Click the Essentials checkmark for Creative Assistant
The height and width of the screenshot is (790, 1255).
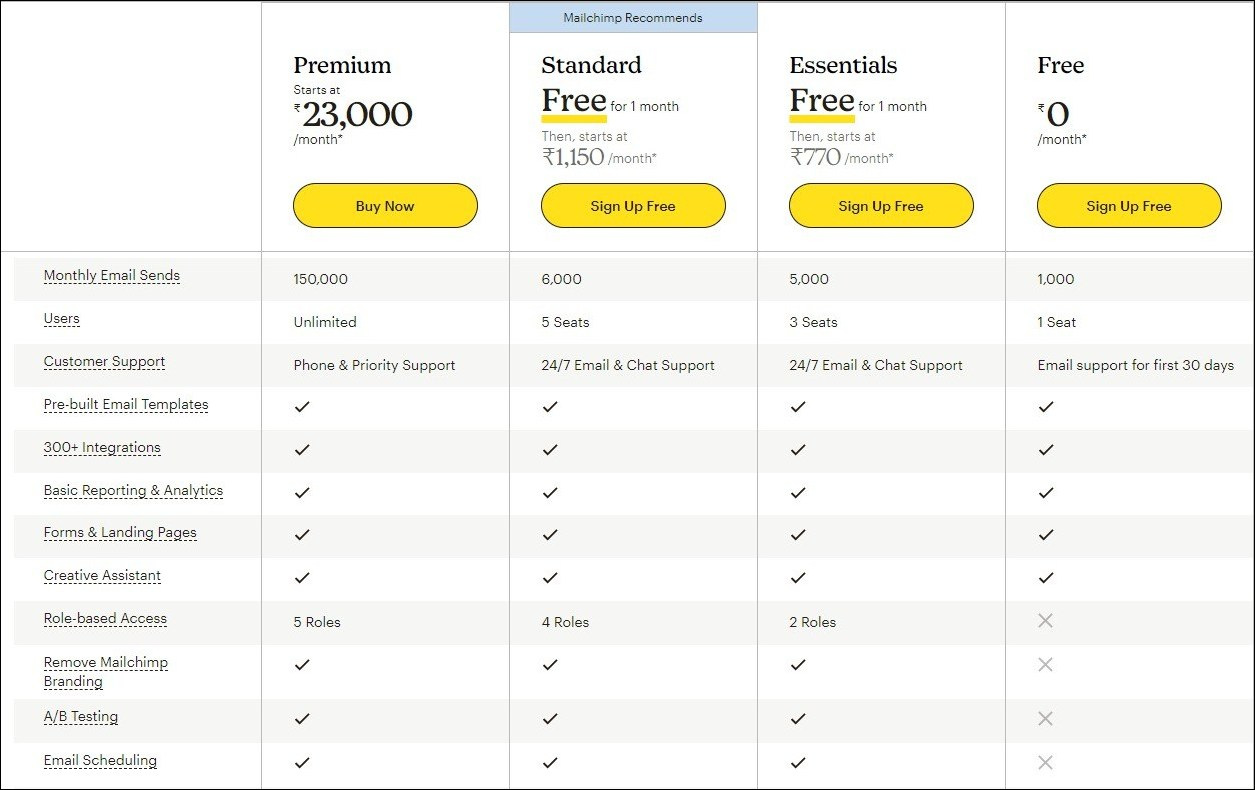(798, 578)
